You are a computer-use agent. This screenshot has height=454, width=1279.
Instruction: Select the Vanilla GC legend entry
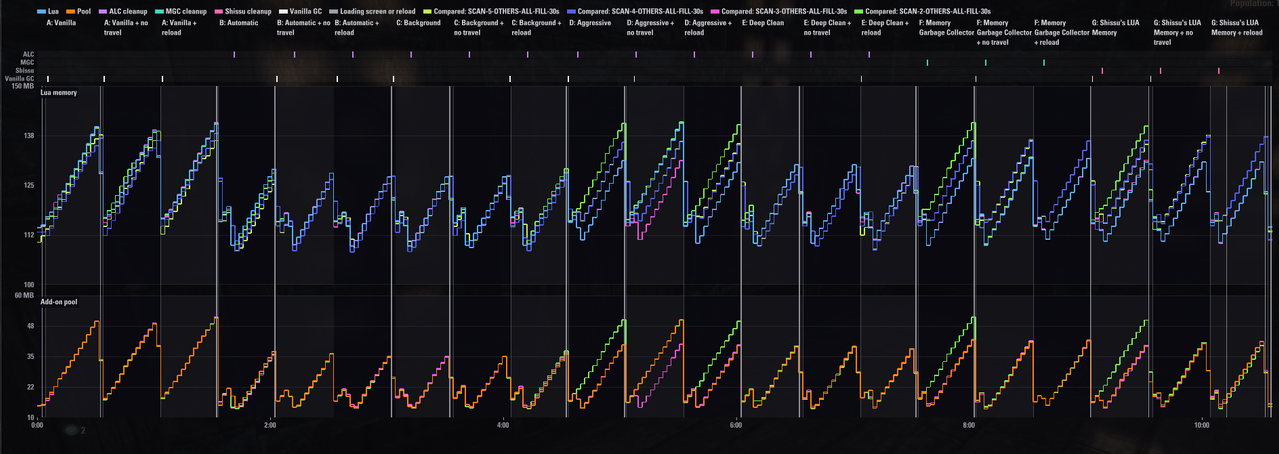[x=300, y=11]
